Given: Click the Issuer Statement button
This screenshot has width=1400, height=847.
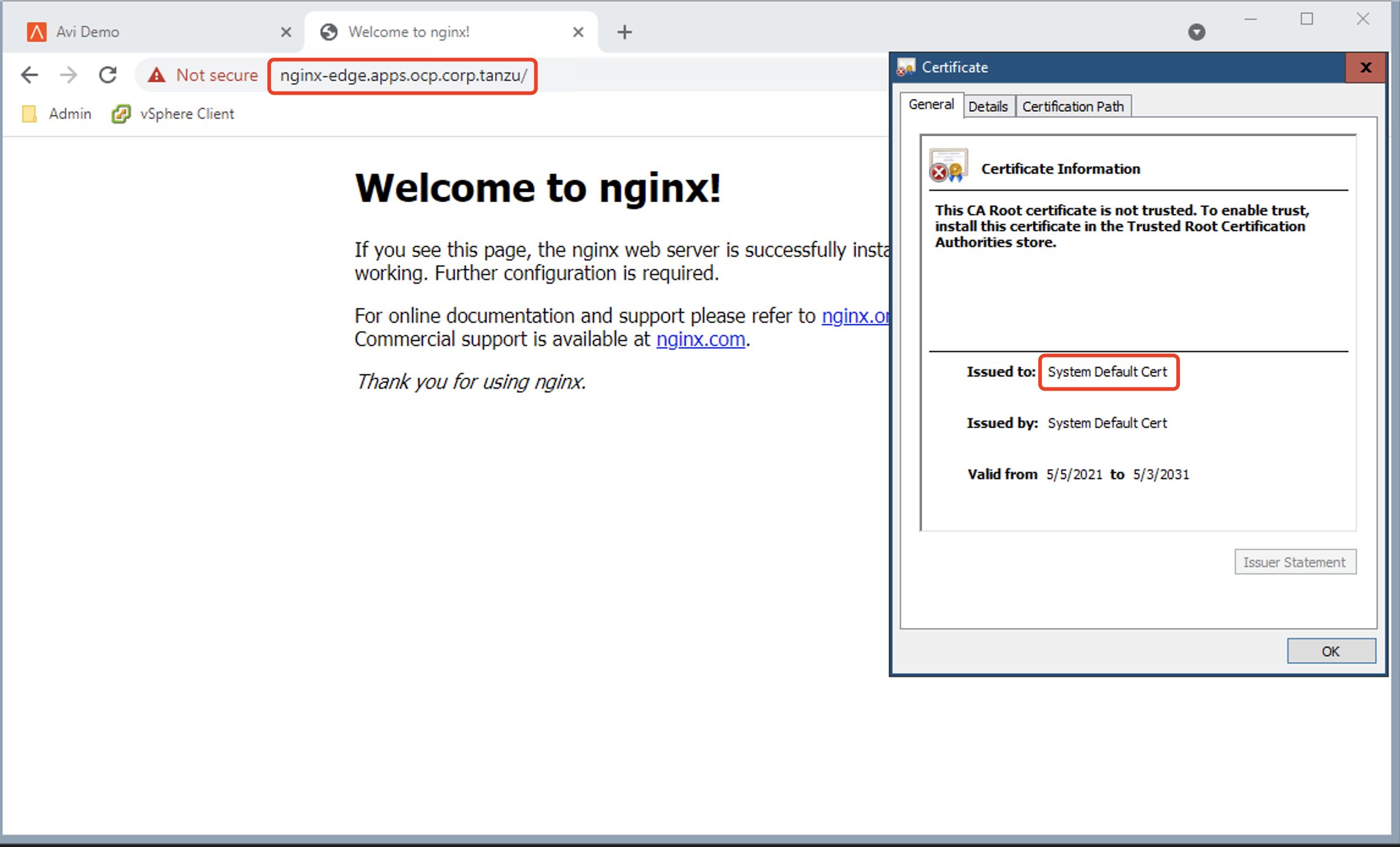Looking at the screenshot, I should click(x=1294, y=562).
